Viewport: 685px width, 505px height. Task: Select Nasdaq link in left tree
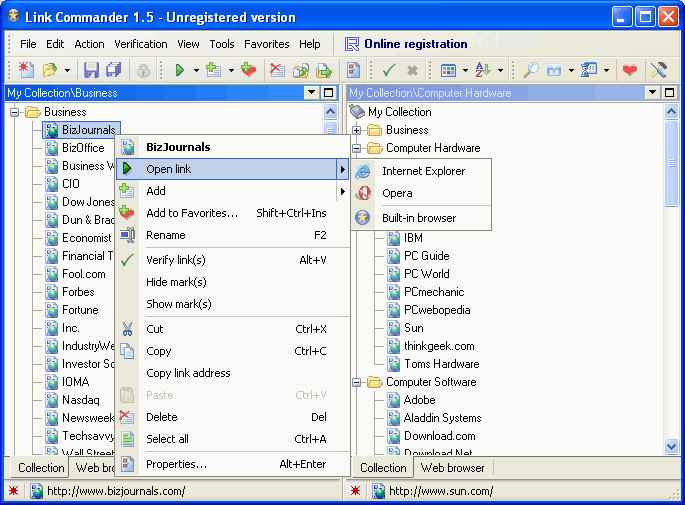(81, 400)
